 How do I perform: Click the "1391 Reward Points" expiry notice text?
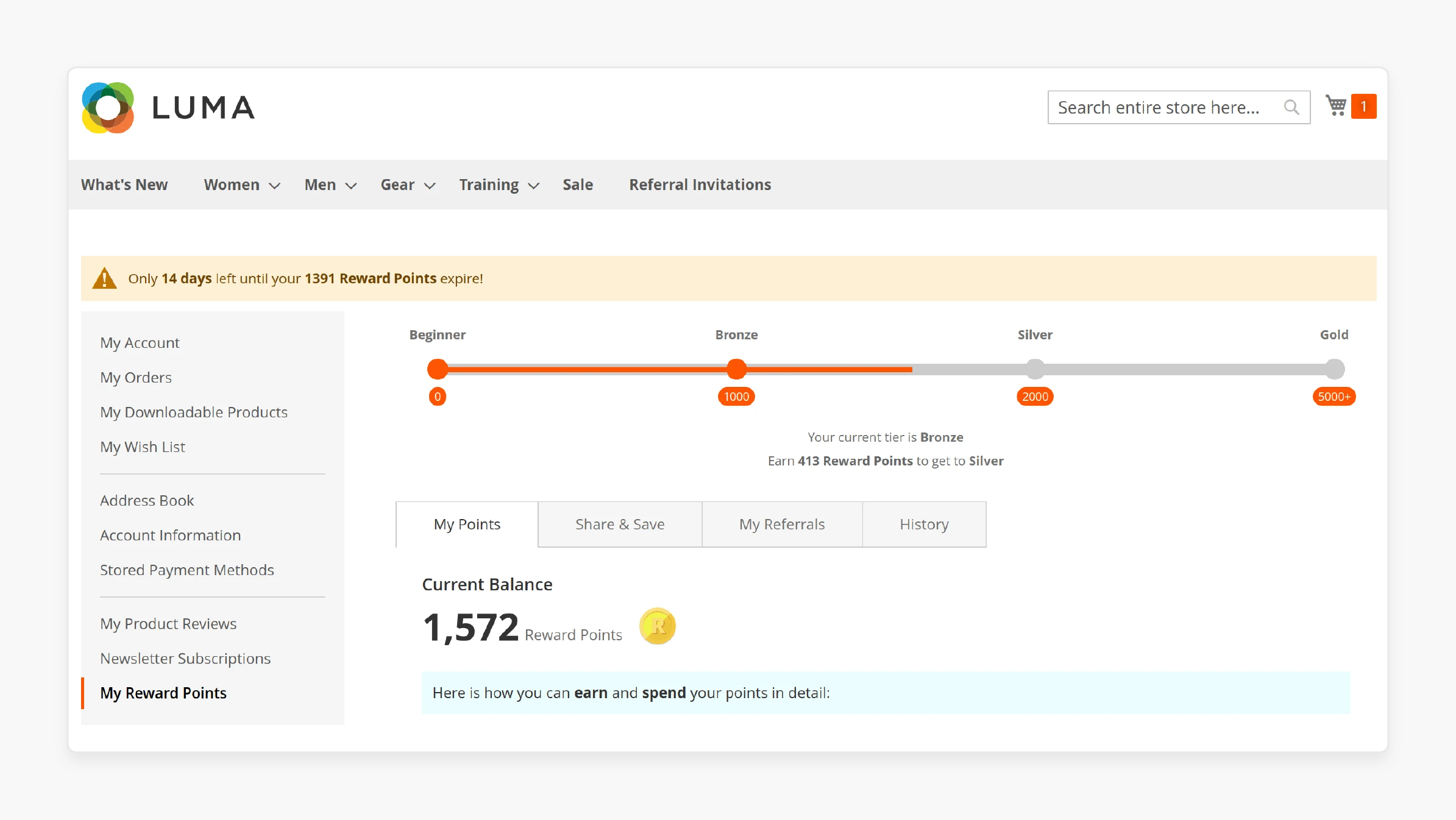[371, 278]
